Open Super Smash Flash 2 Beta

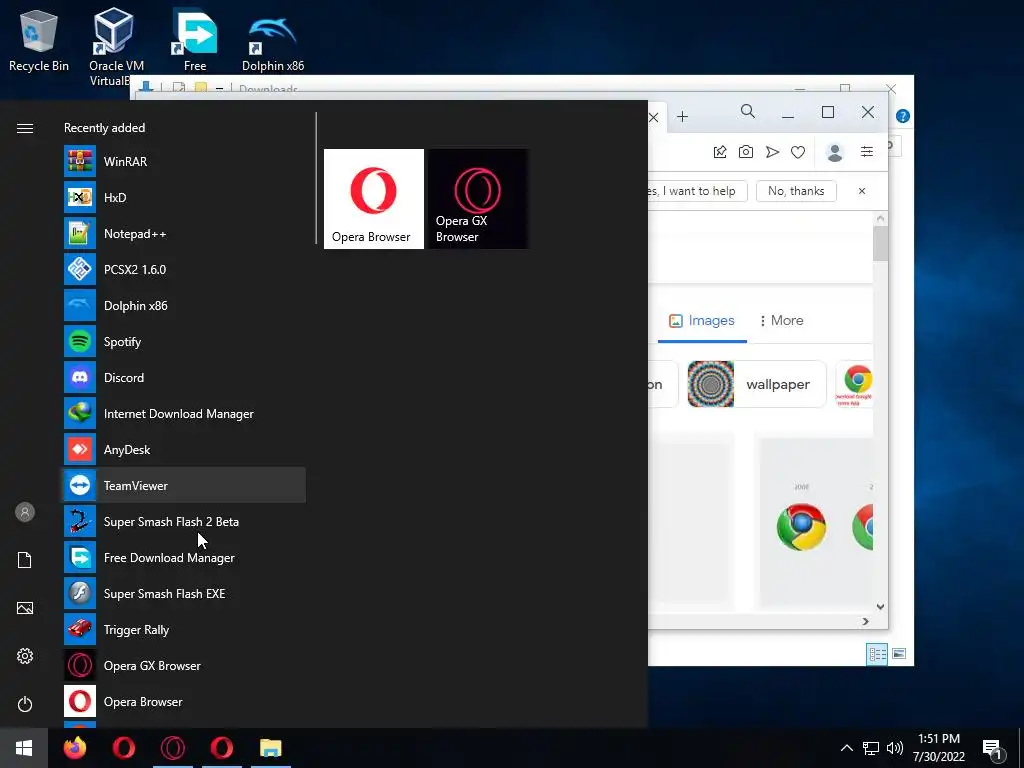pyautogui.click(x=184, y=521)
